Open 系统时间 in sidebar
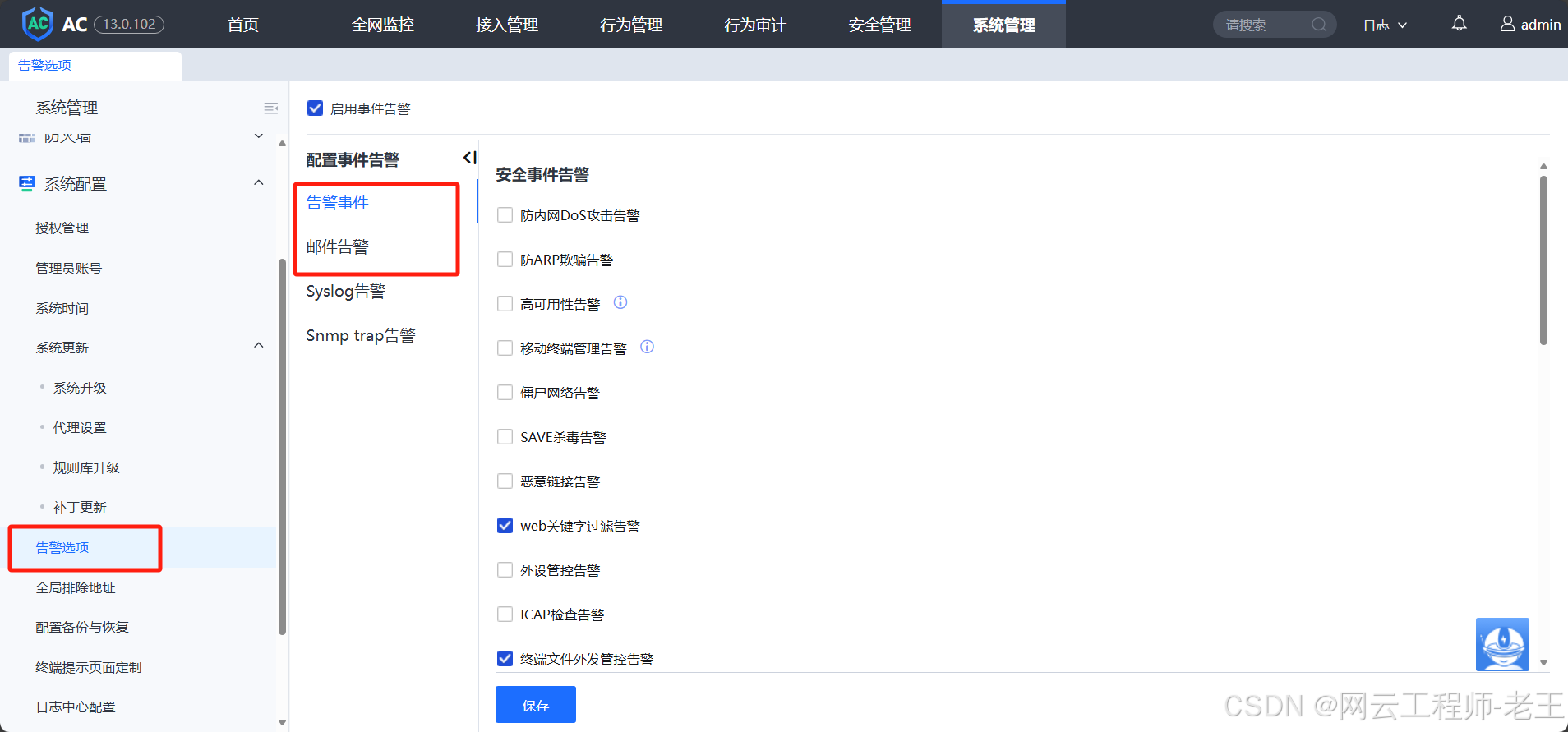Viewport: 1568px width, 732px height. [x=62, y=308]
